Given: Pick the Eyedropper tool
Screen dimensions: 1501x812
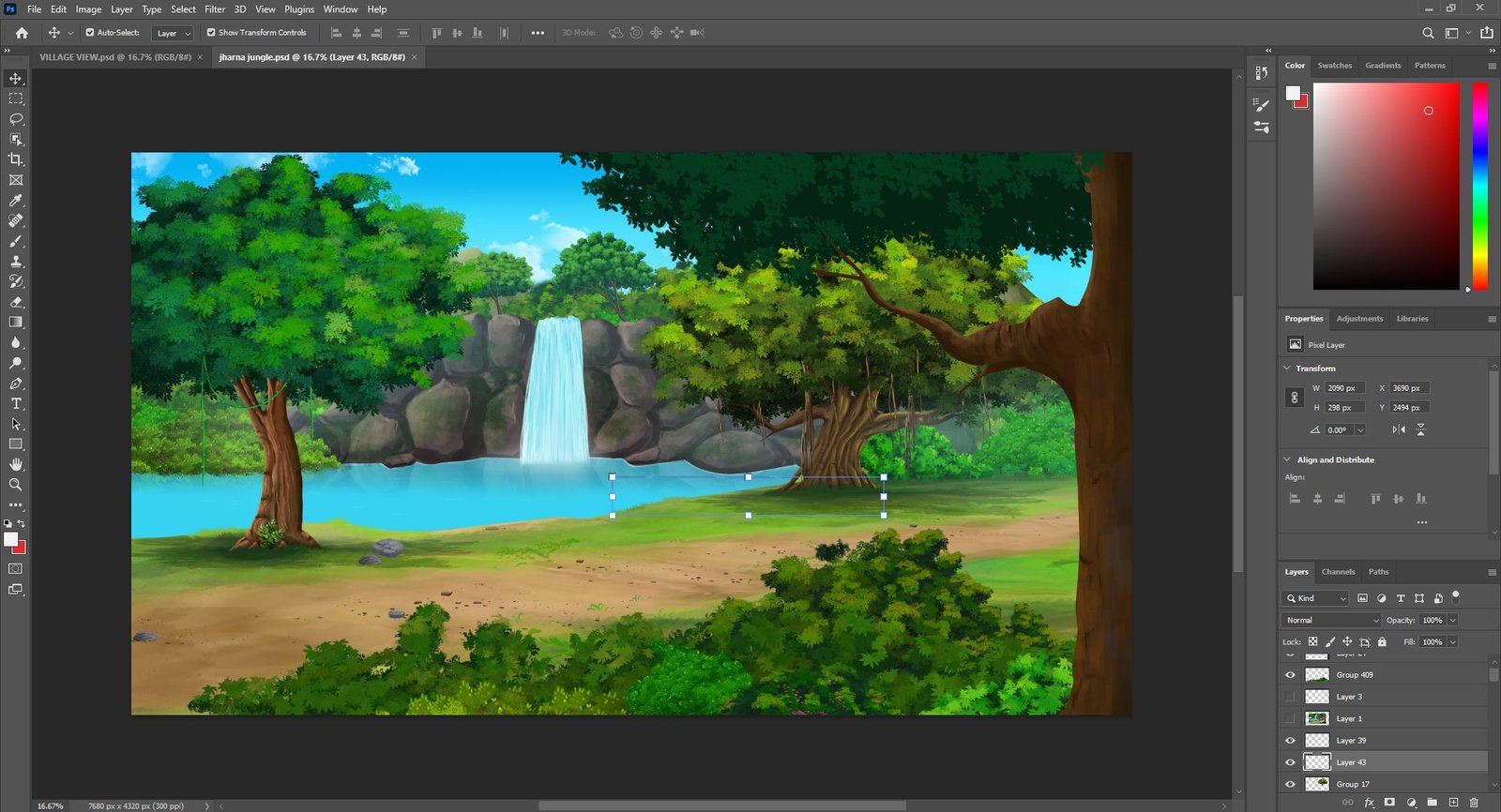Looking at the screenshot, I should 16,201.
